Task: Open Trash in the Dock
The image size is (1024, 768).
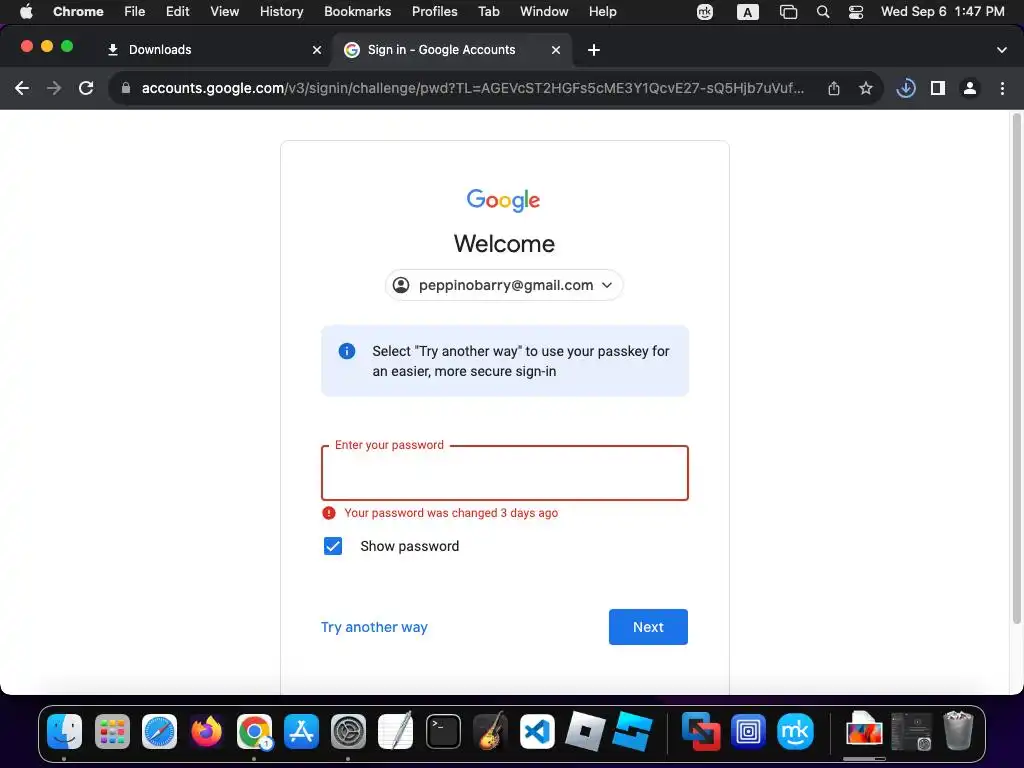Action: click(x=958, y=731)
